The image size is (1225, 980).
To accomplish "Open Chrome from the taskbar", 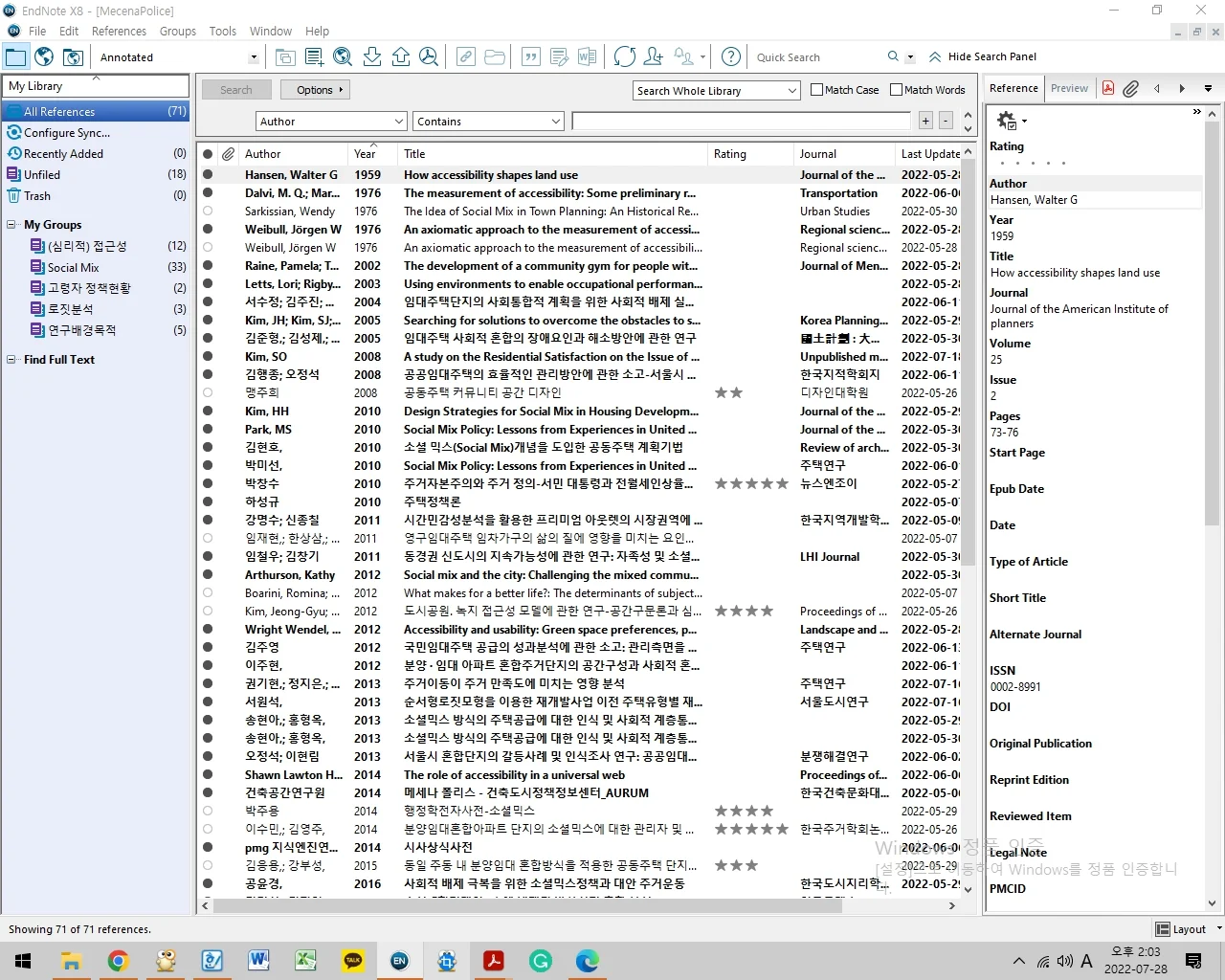I will click(x=119, y=961).
